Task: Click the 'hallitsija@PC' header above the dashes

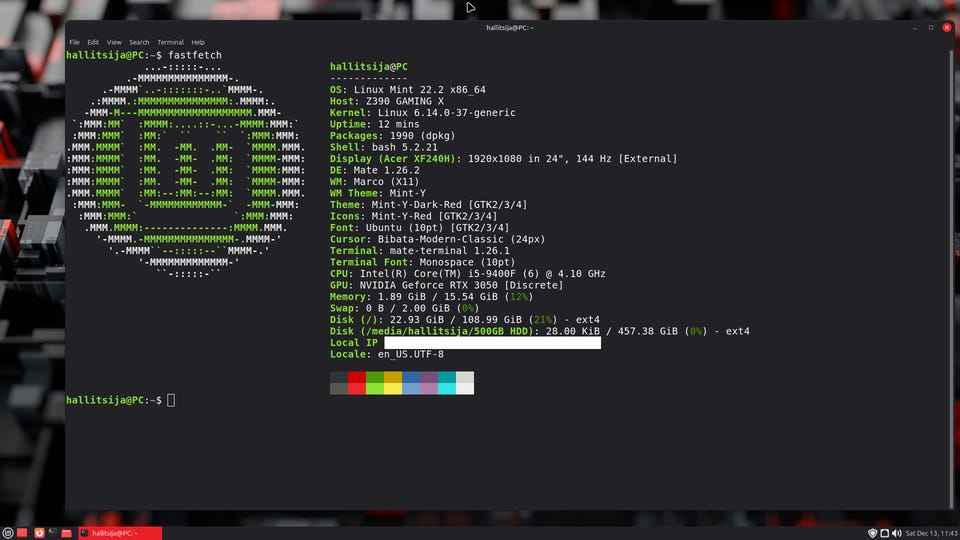Action: (x=369, y=67)
